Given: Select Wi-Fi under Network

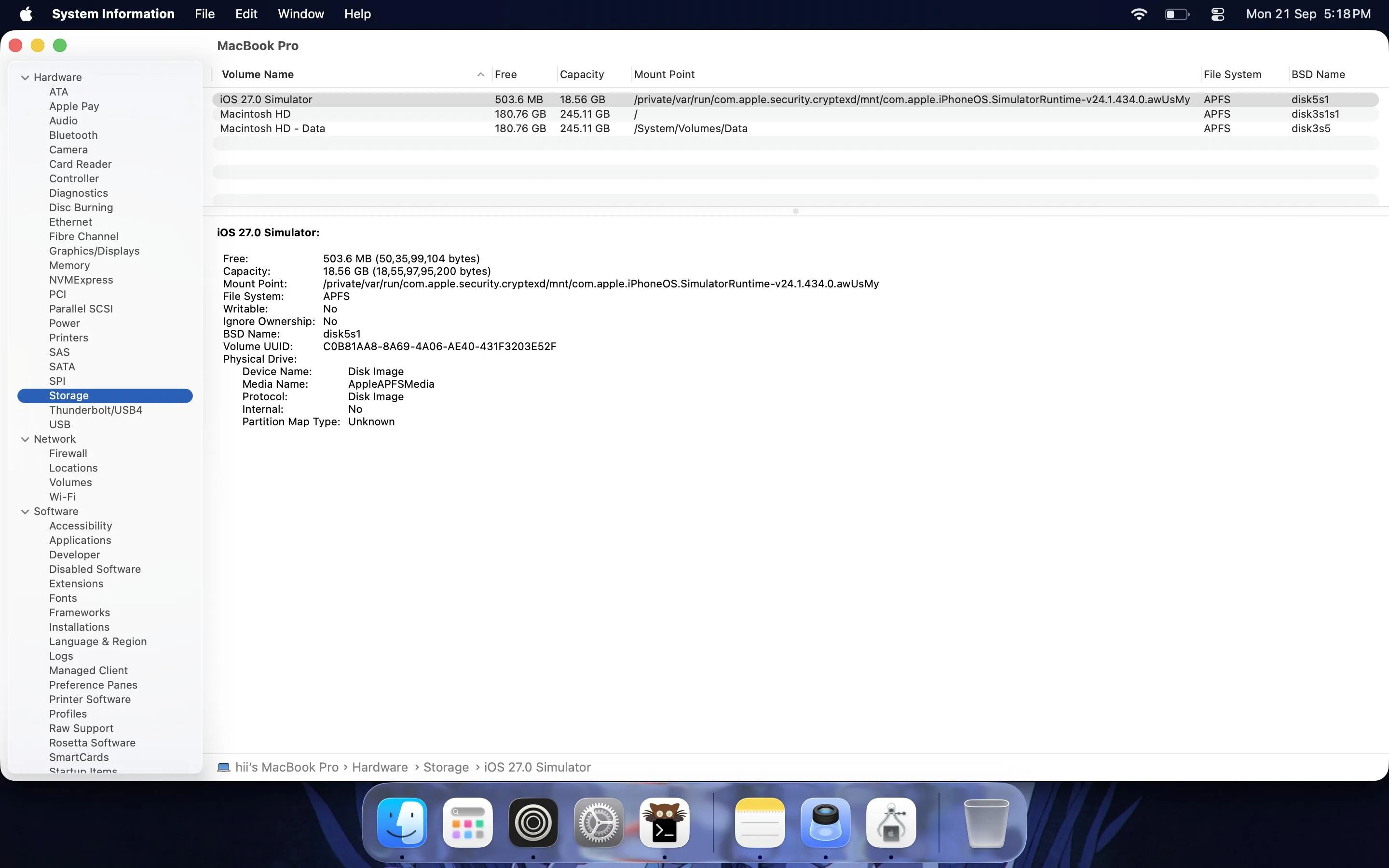Looking at the screenshot, I should pos(63,497).
